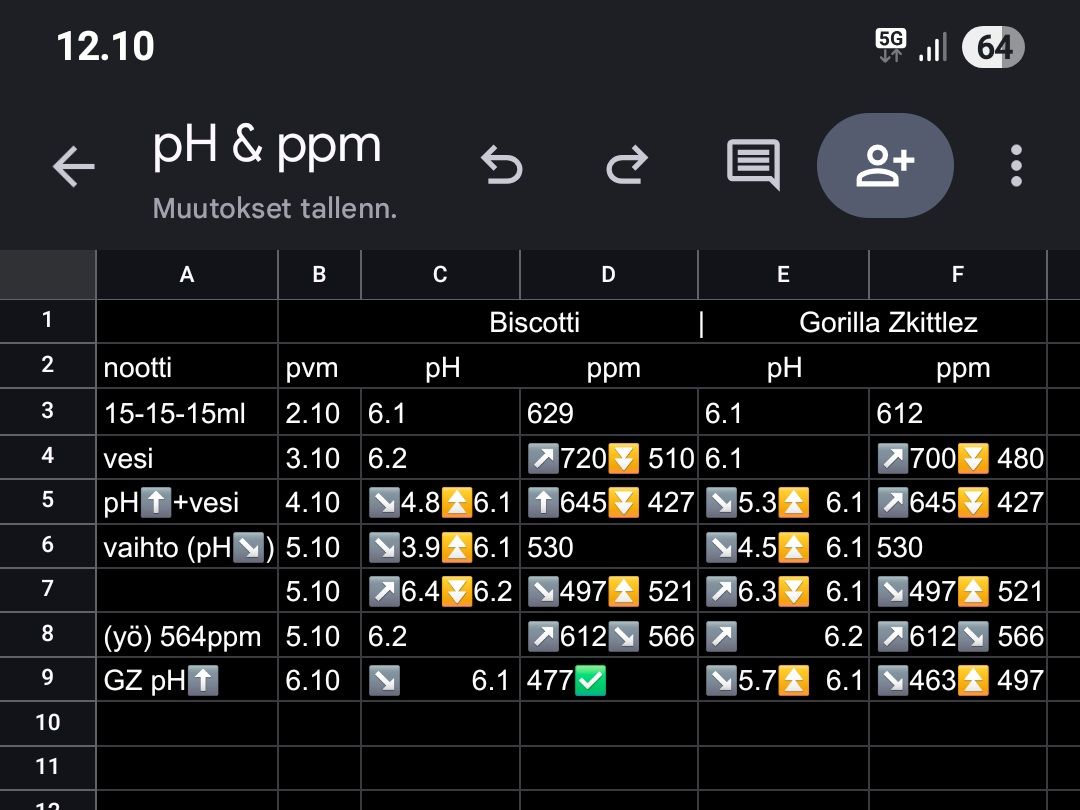Select the cell containing 612 in row 3
Image resolution: width=1080 pixels, height=810 pixels.
pyautogui.click(x=957, y=413)
